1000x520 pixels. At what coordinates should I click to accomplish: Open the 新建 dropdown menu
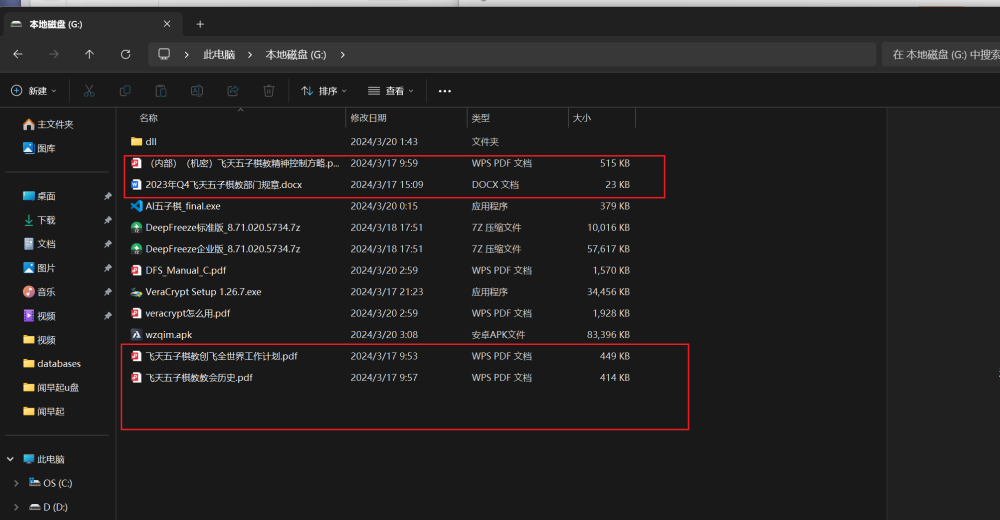point(34,91)
